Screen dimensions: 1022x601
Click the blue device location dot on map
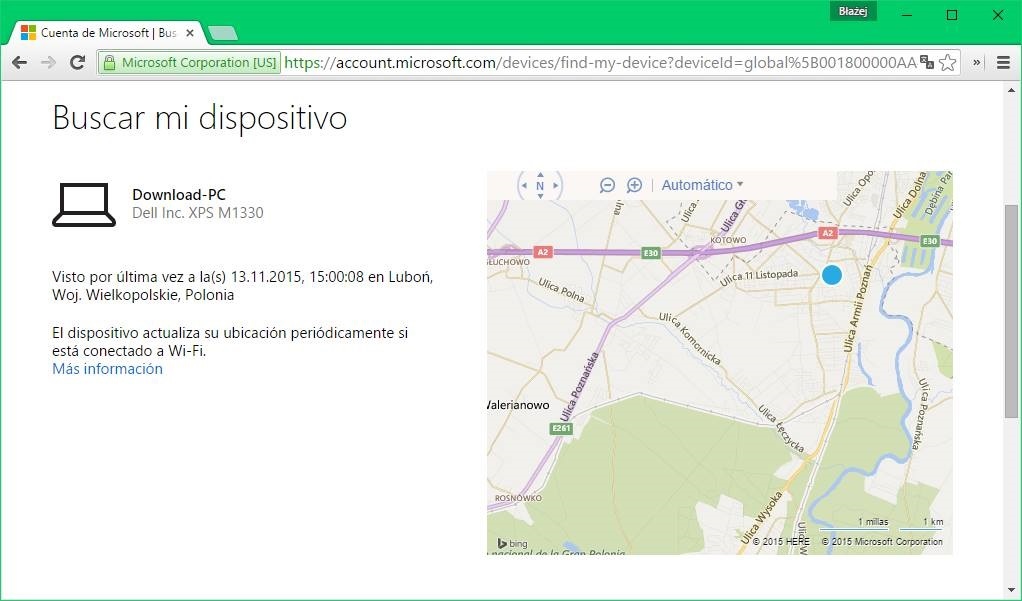(x=832, y=275)
